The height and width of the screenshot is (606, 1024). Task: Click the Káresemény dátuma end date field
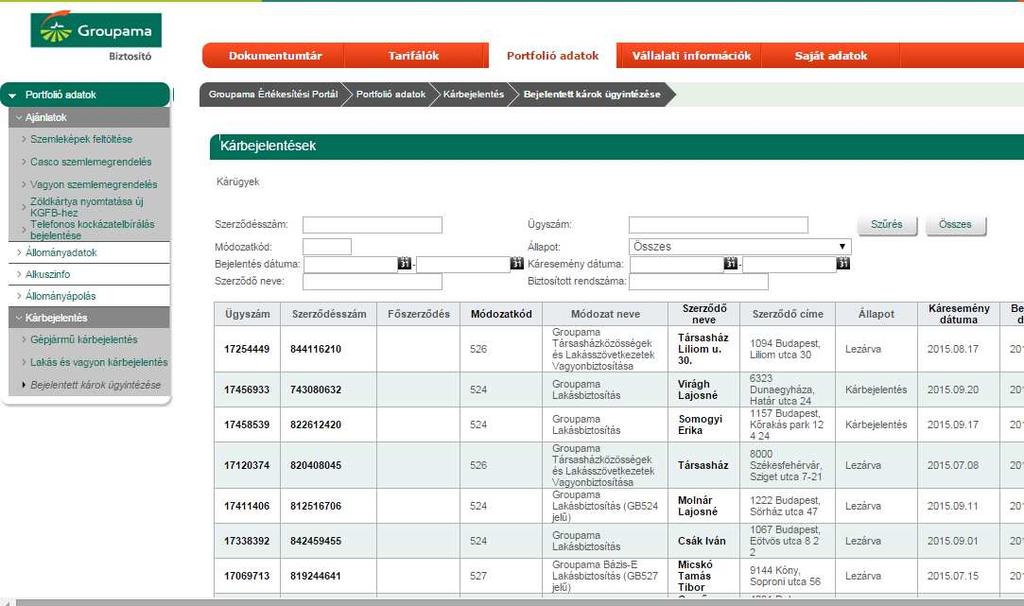[x=790, y=264]
